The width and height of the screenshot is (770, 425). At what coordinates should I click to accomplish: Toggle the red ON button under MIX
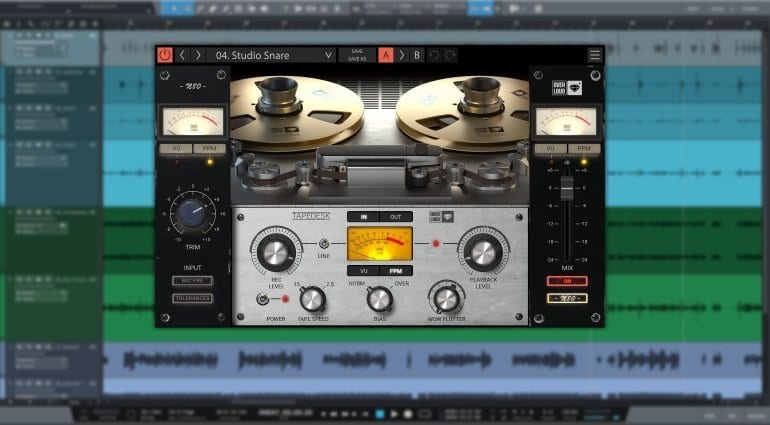coord(567,281)
